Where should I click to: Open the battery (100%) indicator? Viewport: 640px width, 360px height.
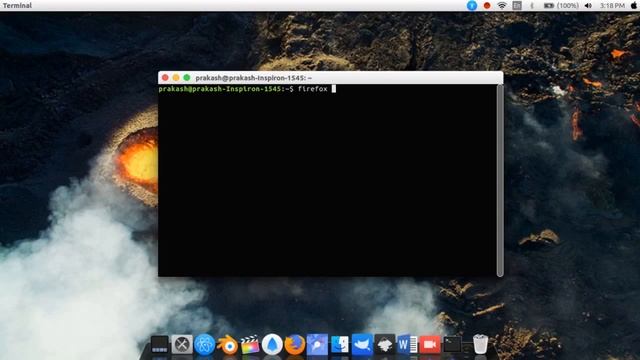(x=561, y=5)
